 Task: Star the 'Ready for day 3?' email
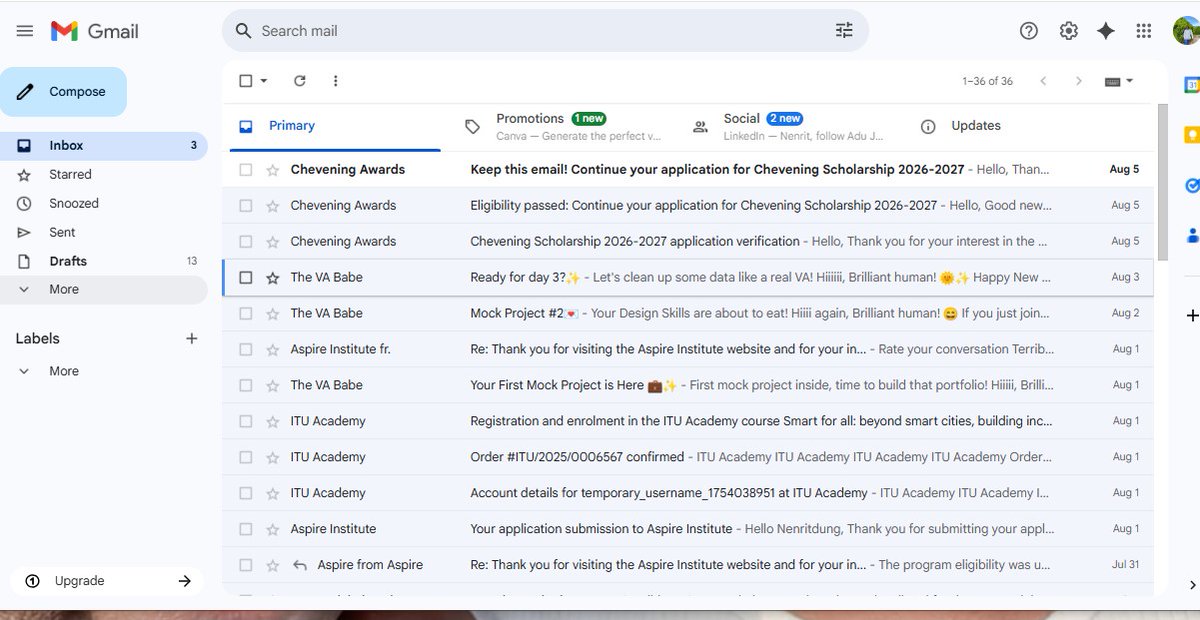(272, 278)
